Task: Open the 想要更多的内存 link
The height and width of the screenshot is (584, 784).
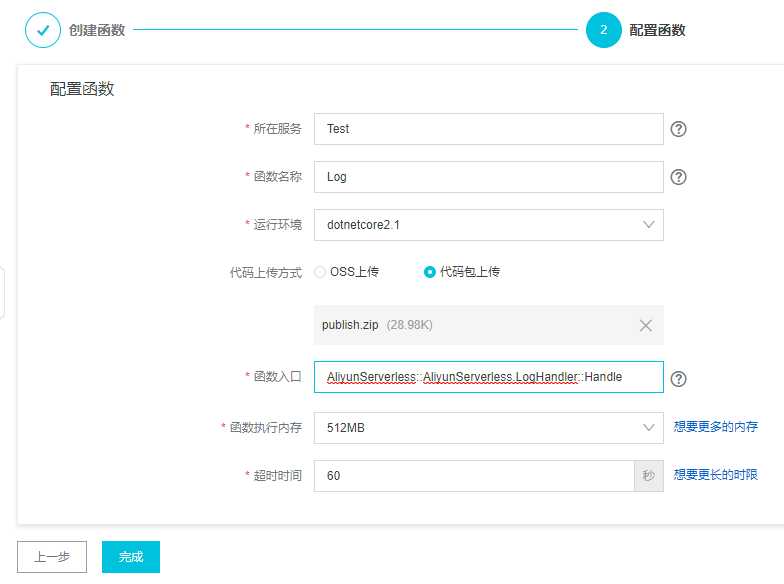Action: point(715,427)
